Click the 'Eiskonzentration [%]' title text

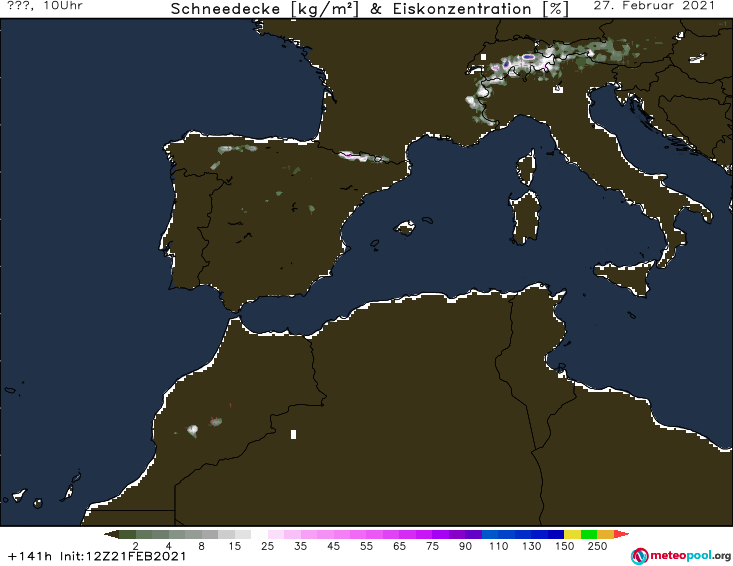click(481, 9)
